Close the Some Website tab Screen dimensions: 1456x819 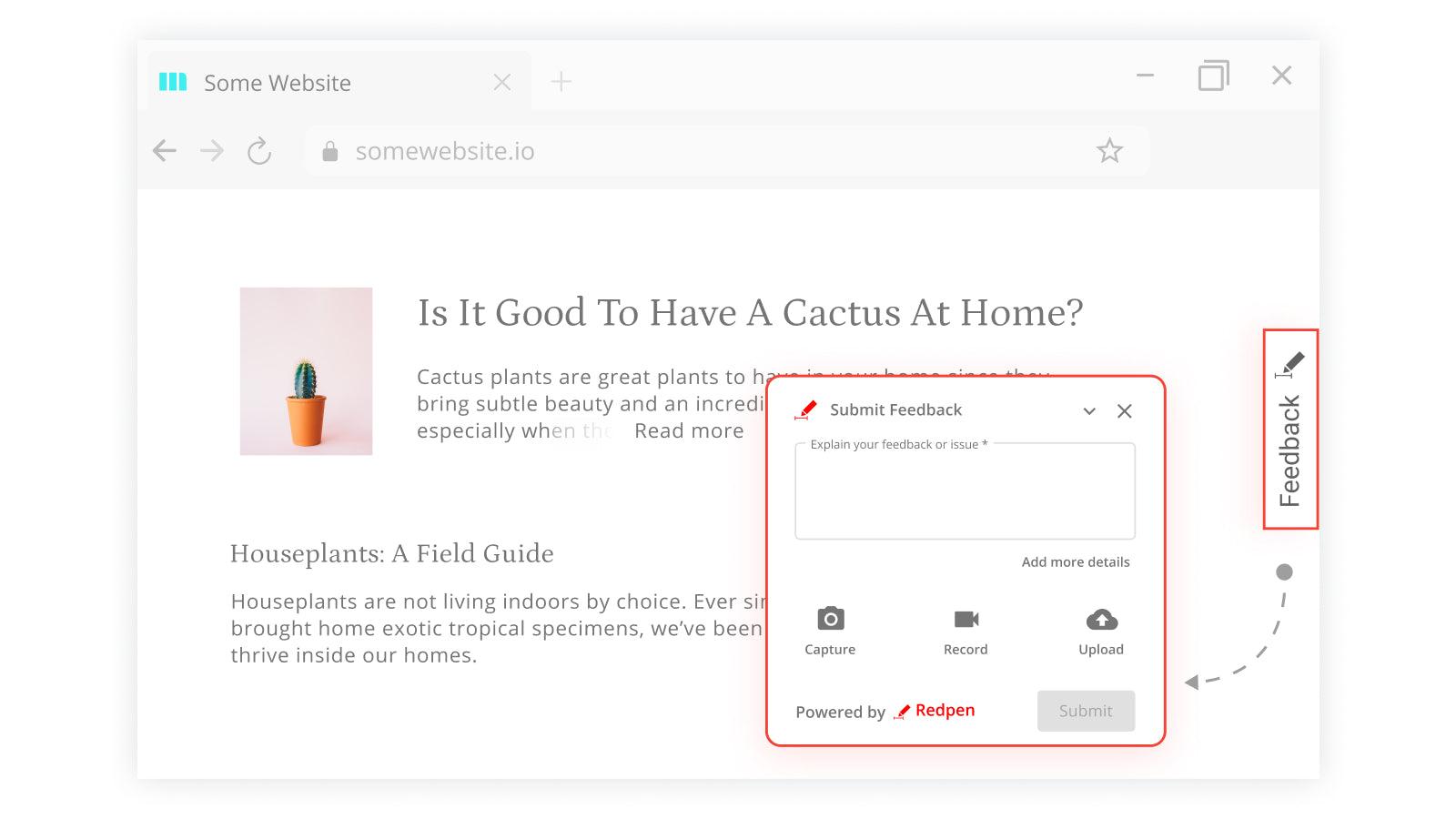(501, 83)
